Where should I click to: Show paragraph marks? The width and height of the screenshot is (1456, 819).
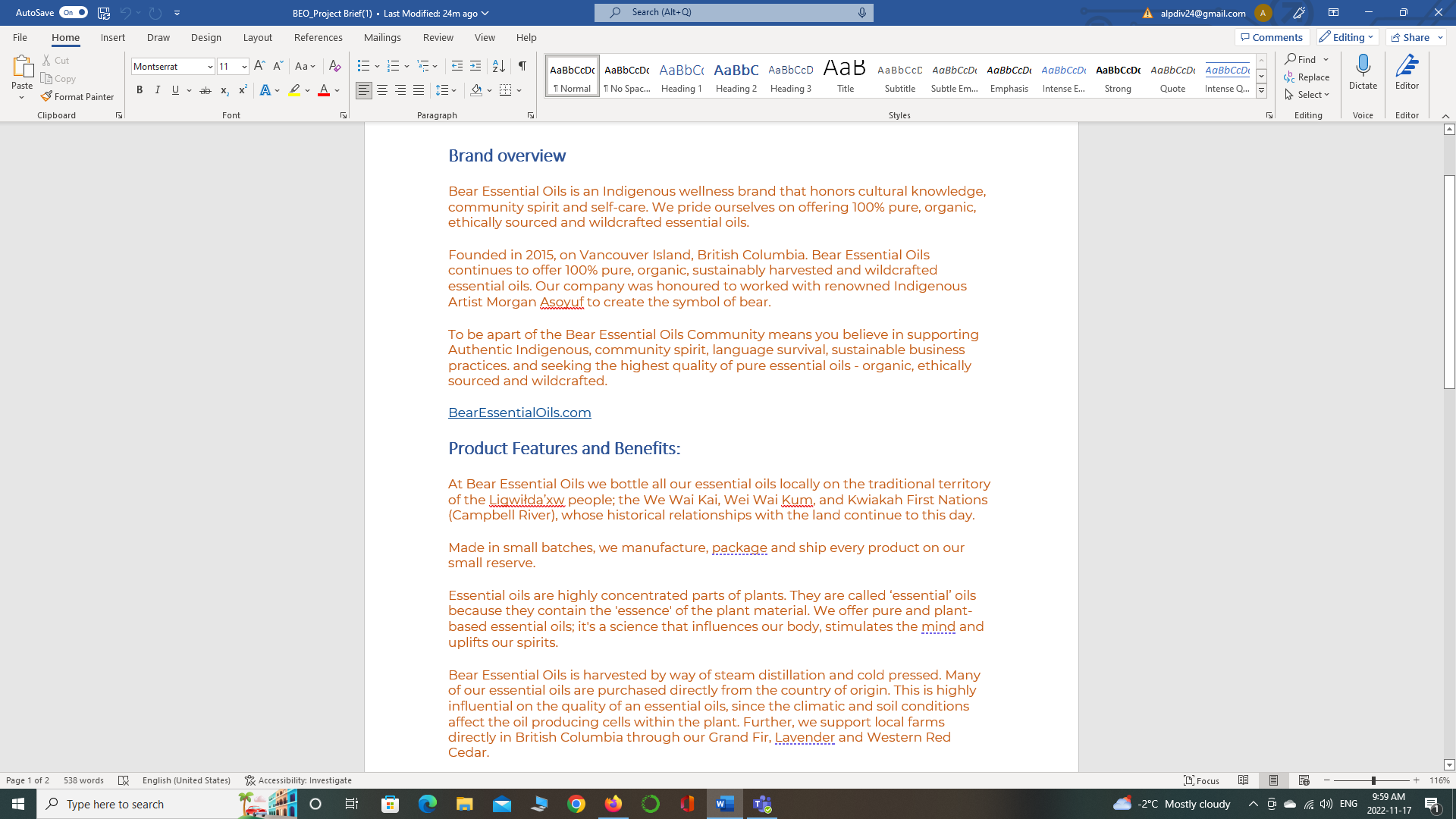[x=522, y=67]
